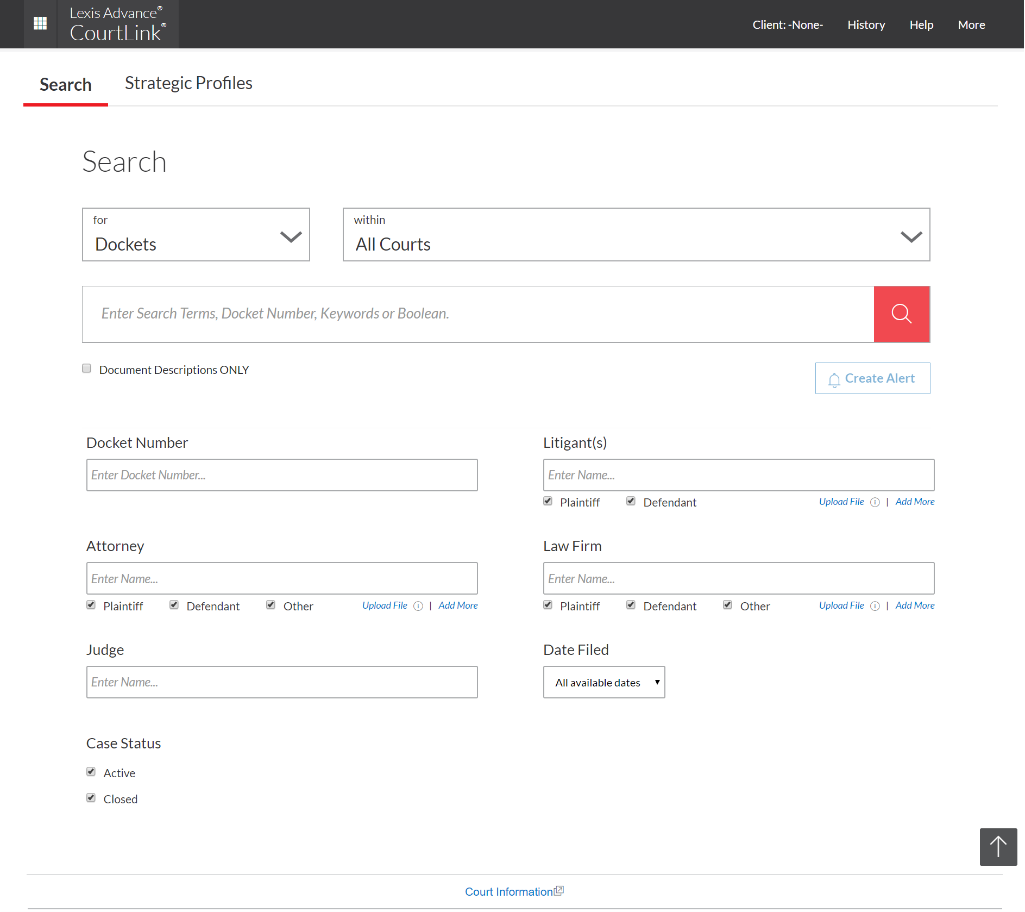
Task: Open the 'within All Courts' dropdown
Action: (x=636, y=235)
